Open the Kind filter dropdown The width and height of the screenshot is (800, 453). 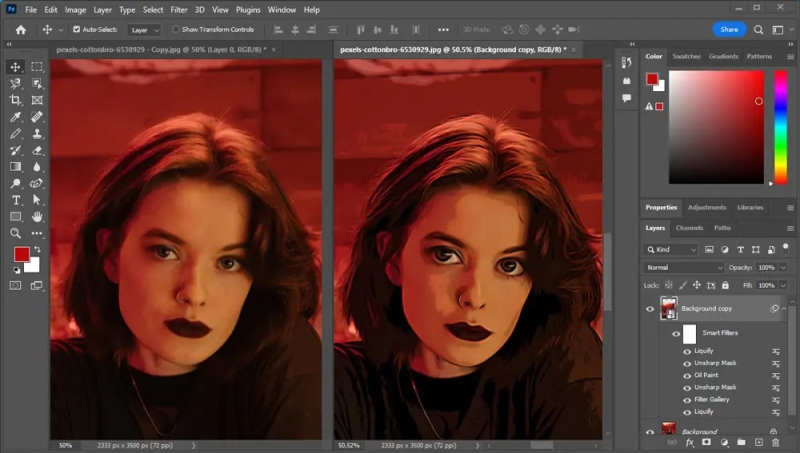[x=670, y=249]
